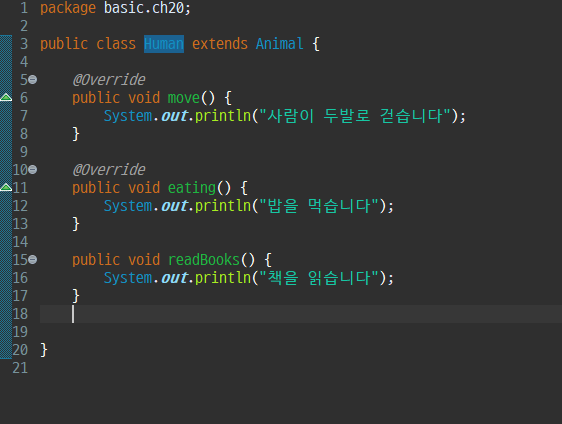The height and width of the screenshot is (424, 562).
Task: Click line number 18 in the gutter
Action: [20, 314]
